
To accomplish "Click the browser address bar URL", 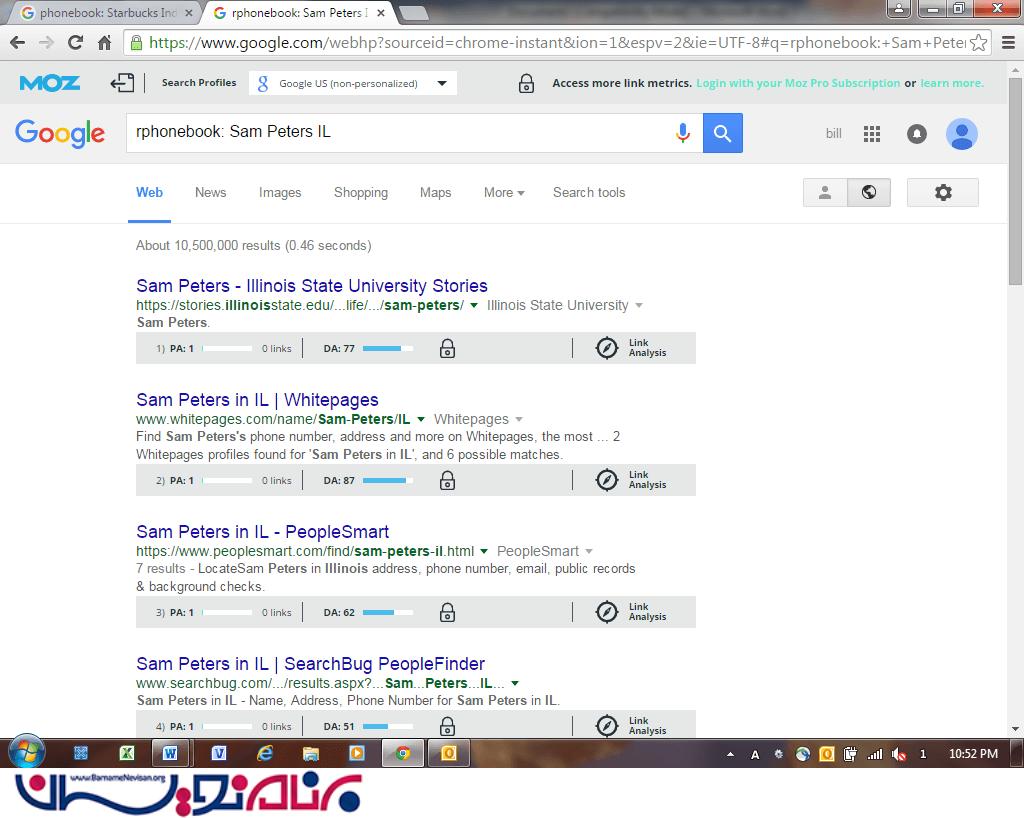I will pyautogui.click(x=556, y=43).
